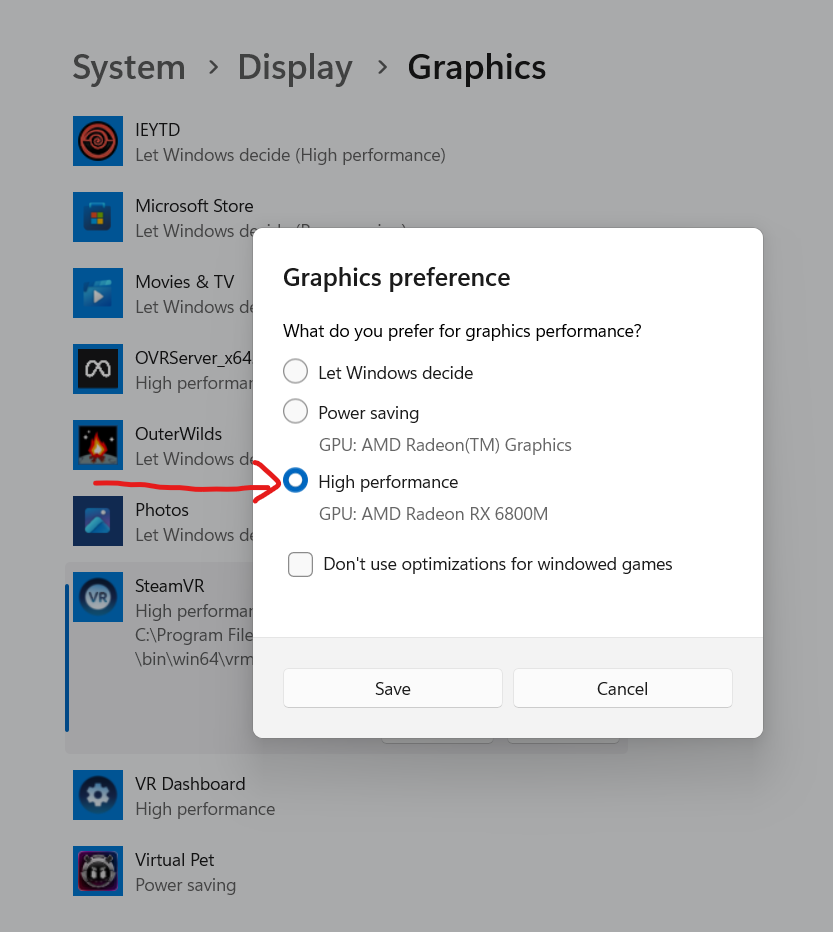
Task: Choose the Power saving radio button
Action: (295, 411)
